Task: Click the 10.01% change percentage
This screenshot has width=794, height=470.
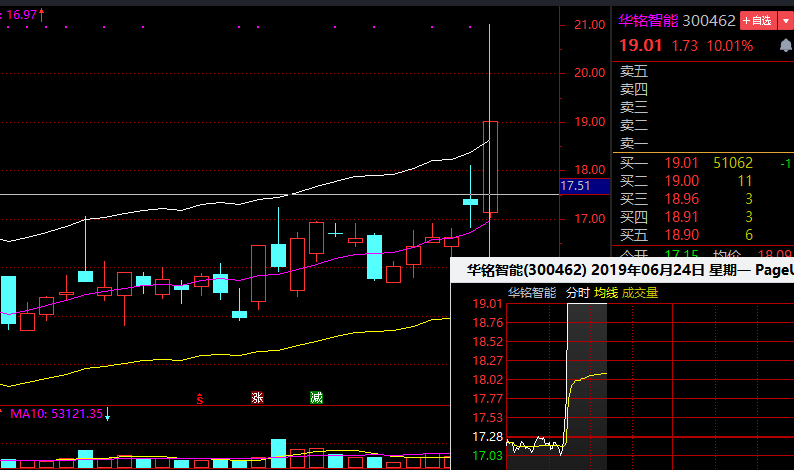Action: (730, 46)
